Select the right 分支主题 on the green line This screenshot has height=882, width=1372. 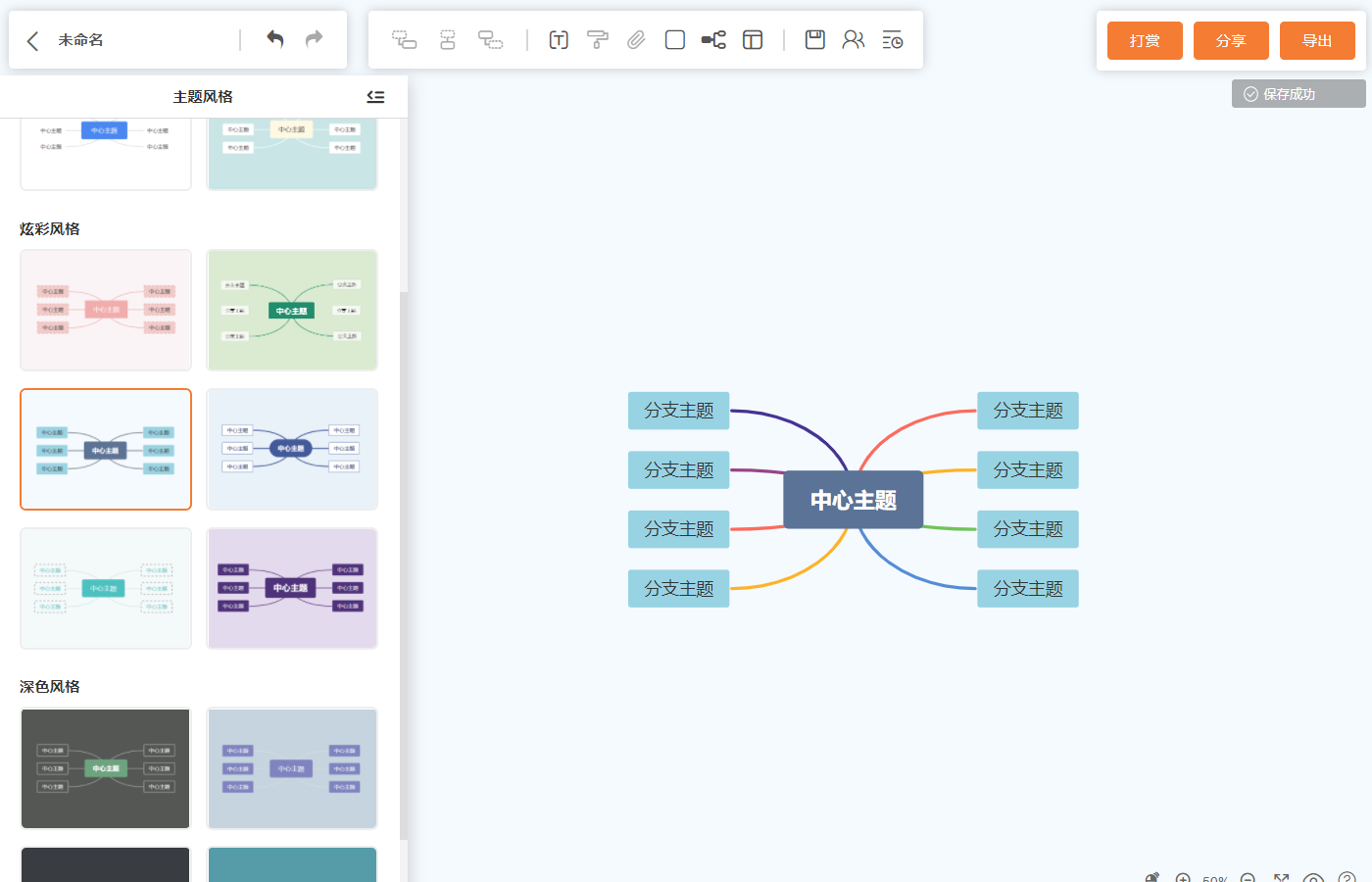pos(1028,529)
